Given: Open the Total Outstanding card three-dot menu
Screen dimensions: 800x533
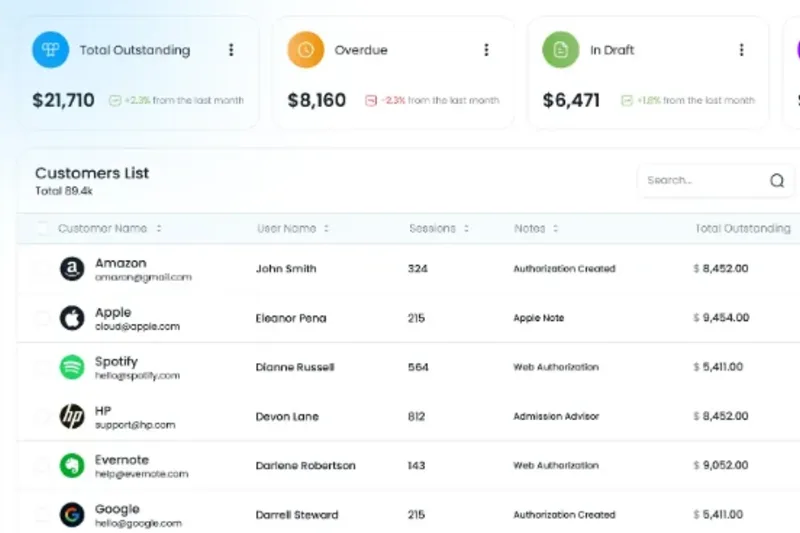Looking at the screenshot, I should [x=231, y=50].
